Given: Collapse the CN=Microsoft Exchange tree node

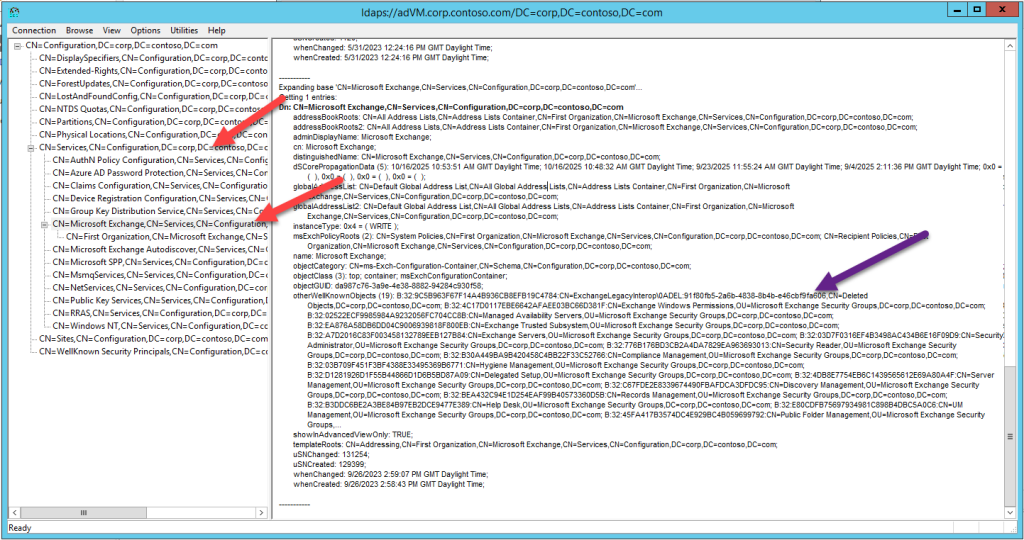Looking at the screenshot, I should (45, 224).
